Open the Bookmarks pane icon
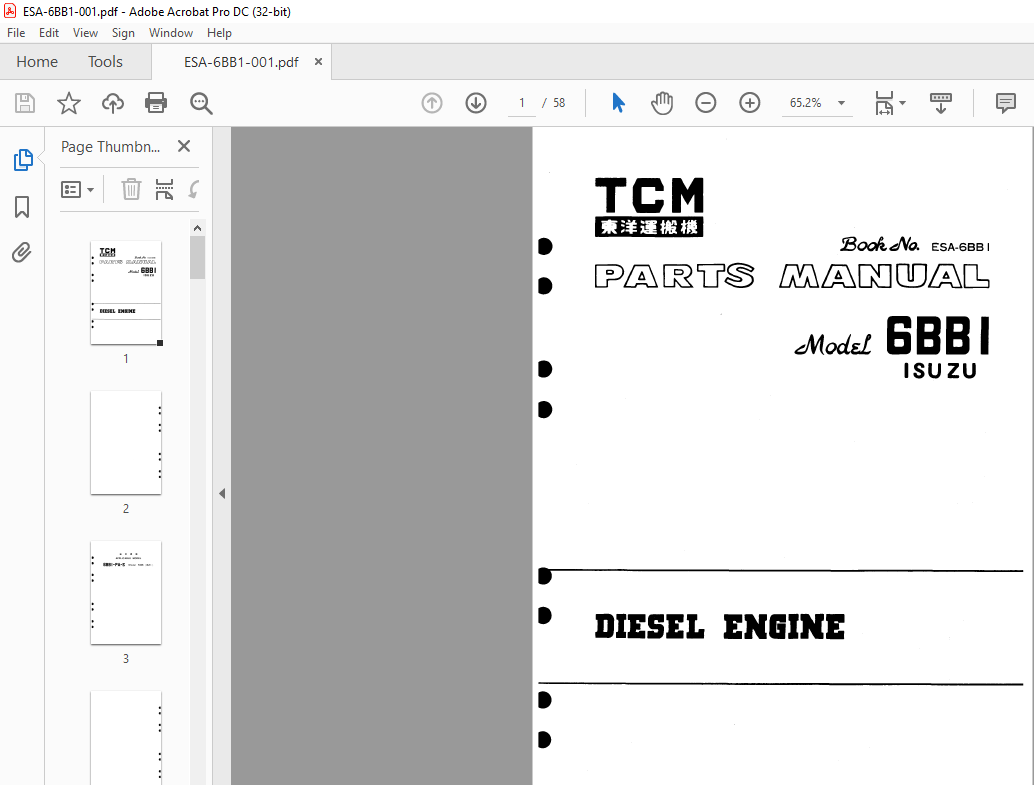This screenshot has width=1034, height=785. point(22,206)
